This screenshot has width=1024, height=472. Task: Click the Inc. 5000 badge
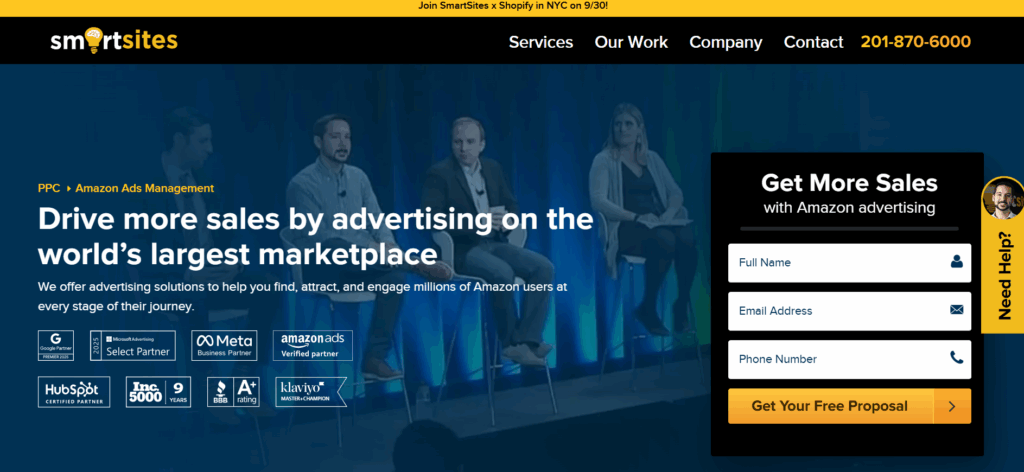[x=158, y=392]
